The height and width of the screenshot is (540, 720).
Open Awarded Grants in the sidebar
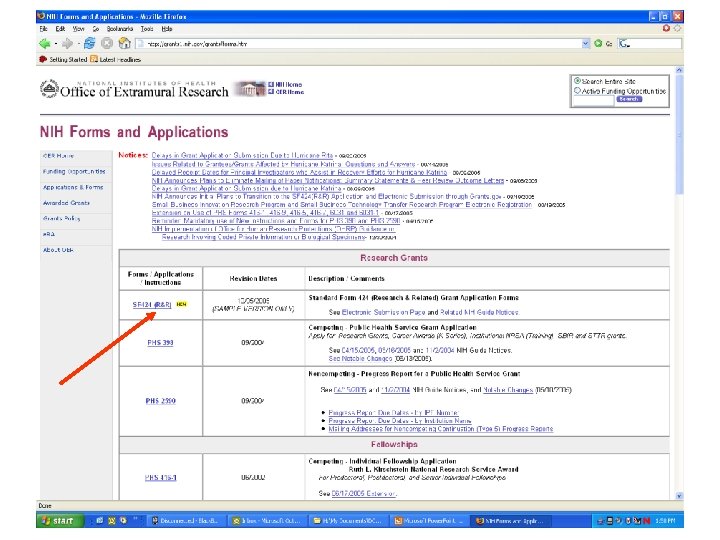66,202
